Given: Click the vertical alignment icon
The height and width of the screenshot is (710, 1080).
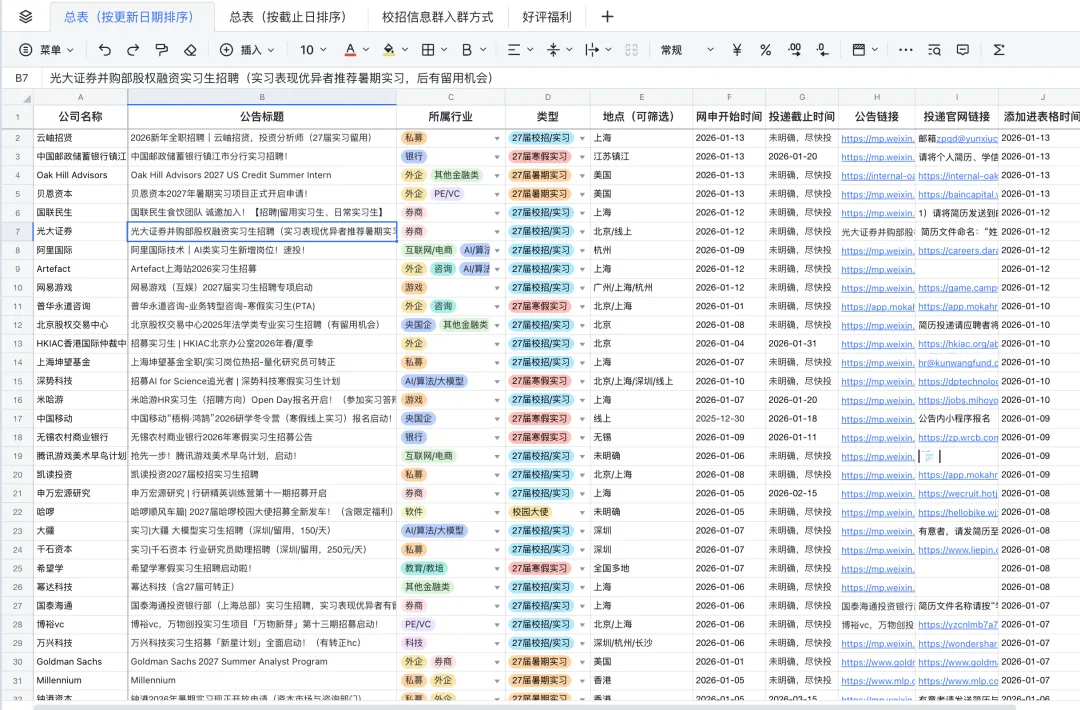Looking at the screenshot, I should click(x=553, y=50).
